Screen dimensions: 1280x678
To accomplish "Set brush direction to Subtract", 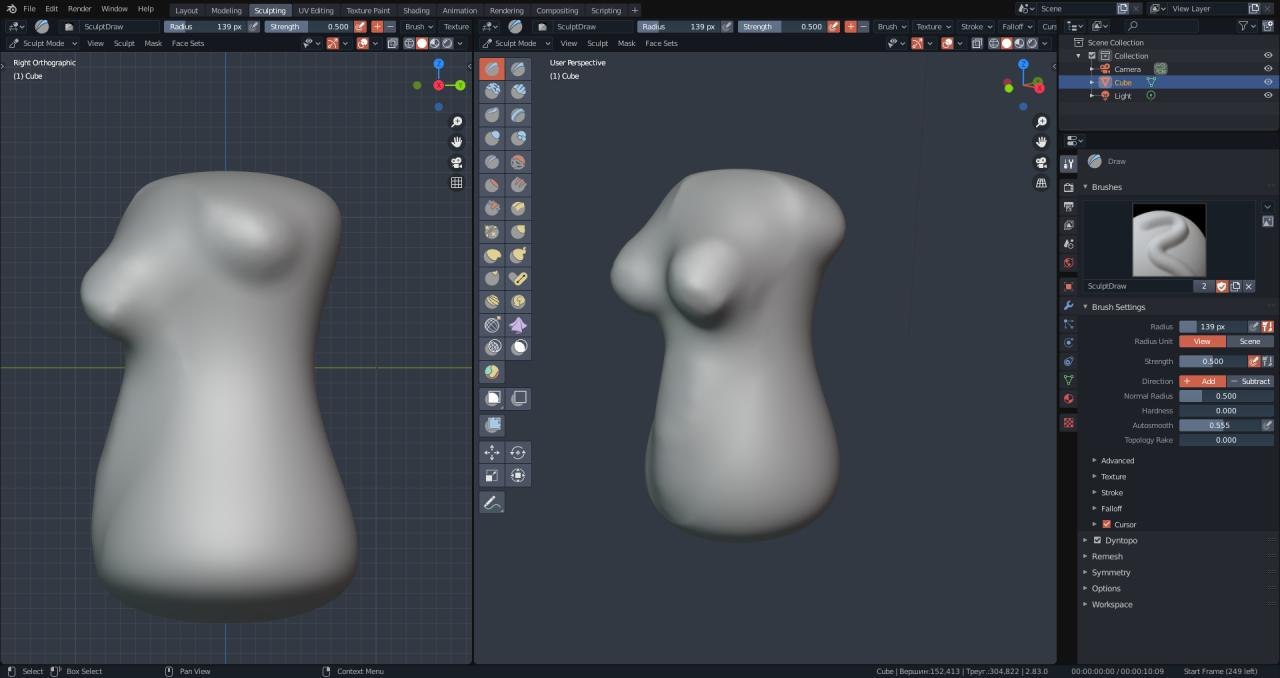I will (x=1250, y=381).
